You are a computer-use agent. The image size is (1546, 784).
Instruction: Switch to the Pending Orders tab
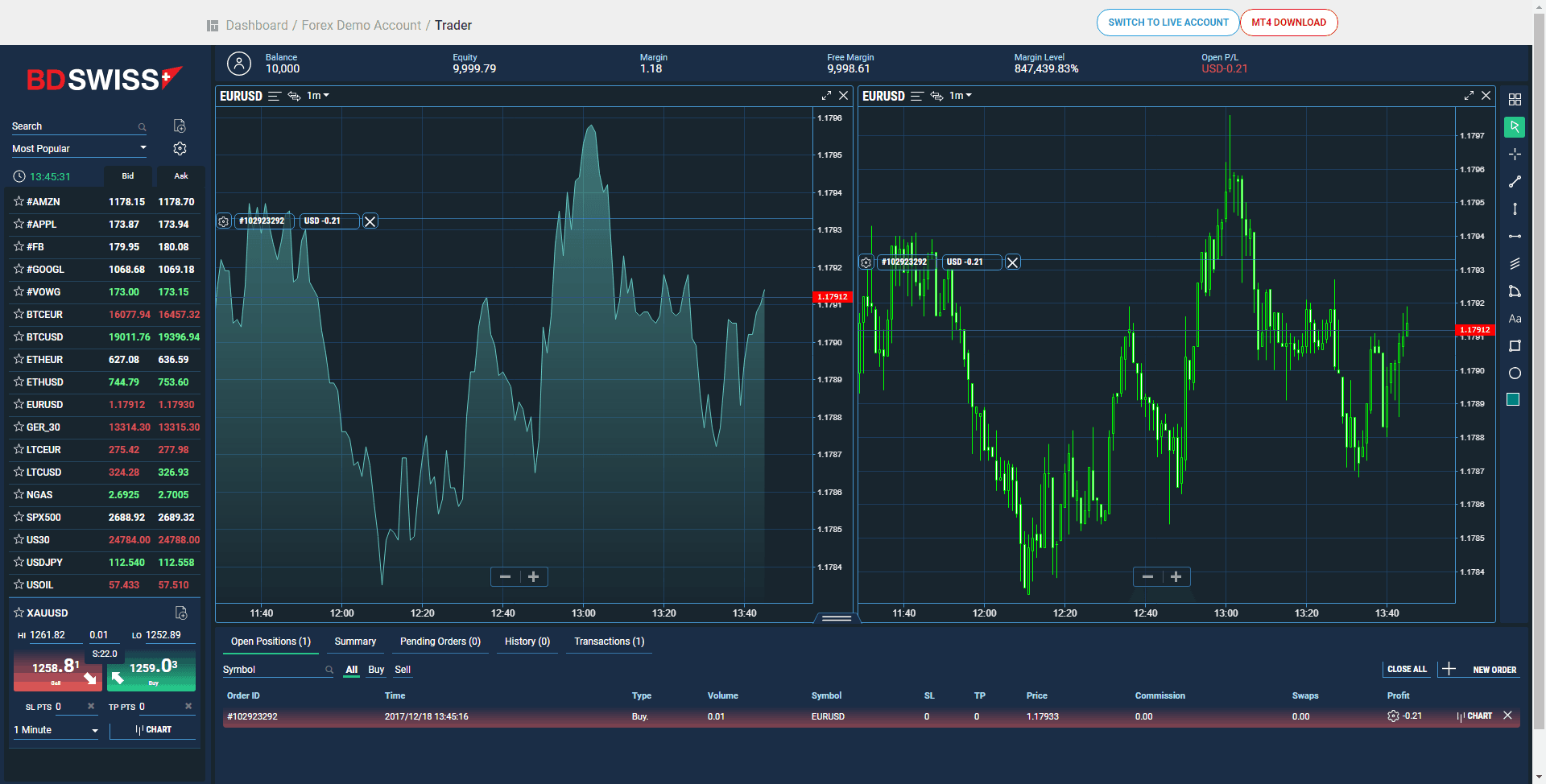(440, 642)
